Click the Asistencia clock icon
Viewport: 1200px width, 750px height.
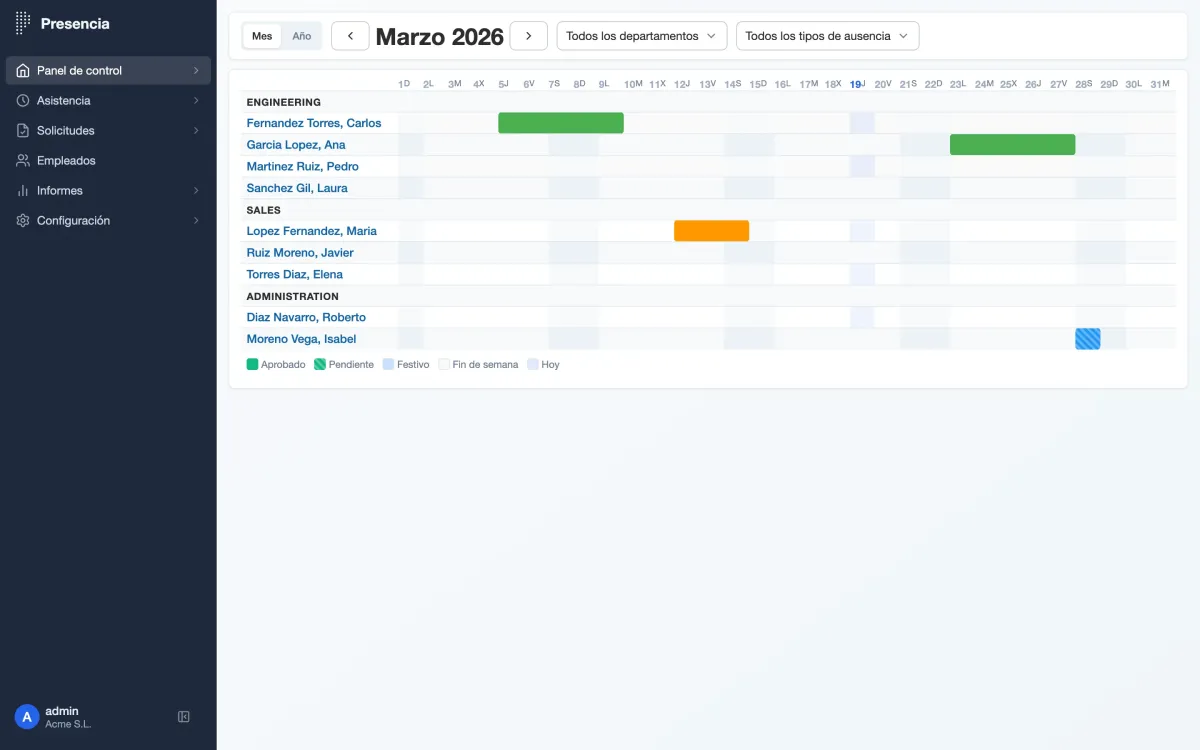(x=23, y=101)
